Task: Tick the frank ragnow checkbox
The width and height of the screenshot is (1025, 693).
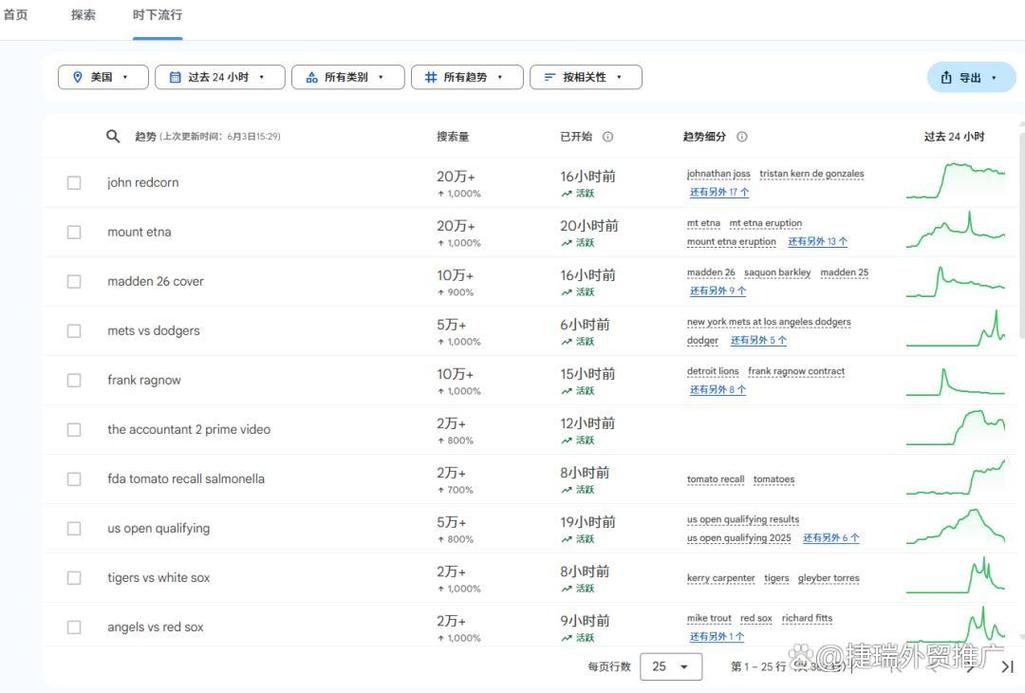Action: pos(74,380)
